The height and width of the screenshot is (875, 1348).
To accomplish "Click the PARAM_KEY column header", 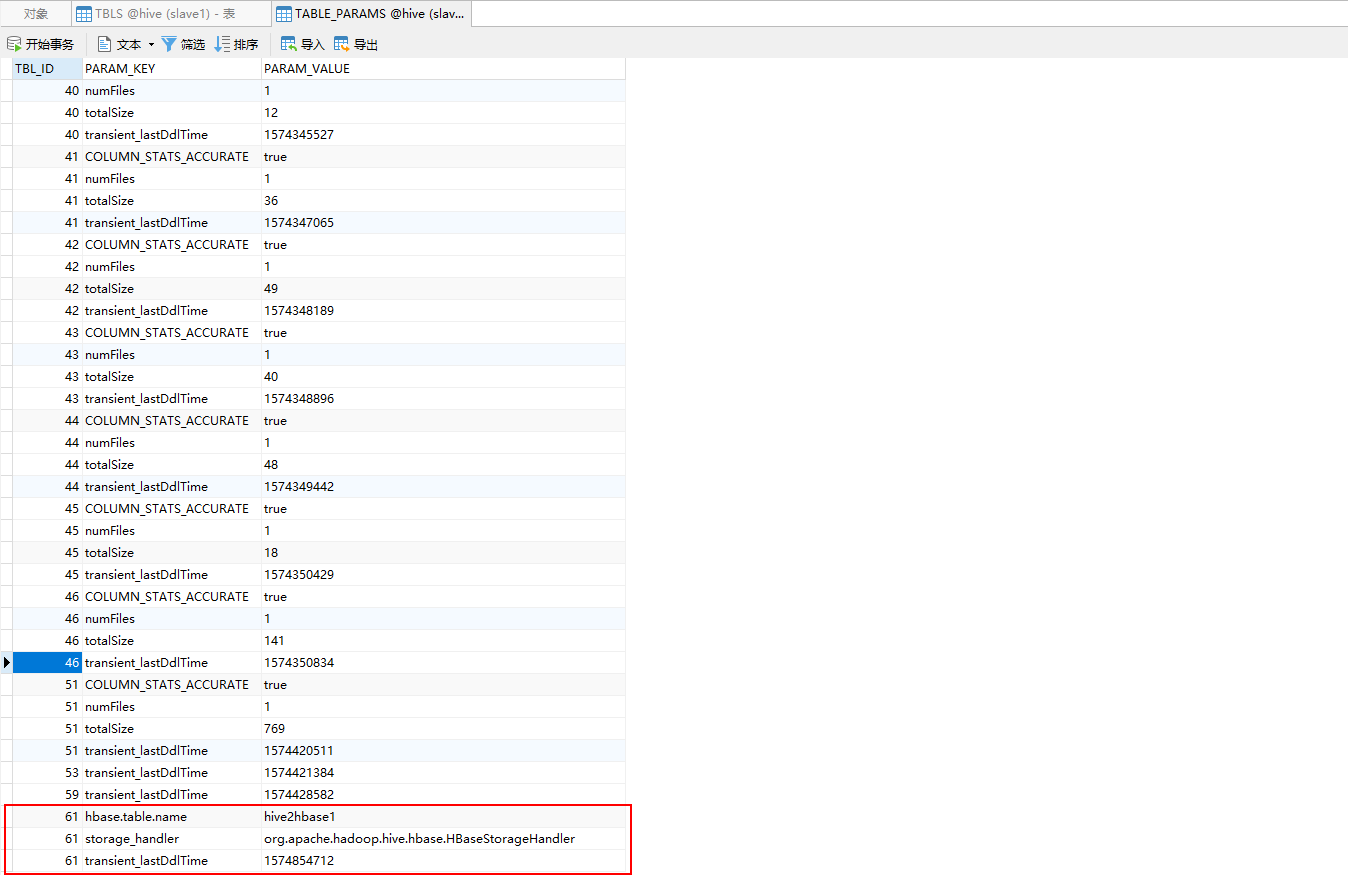I will click(x=172, y=69).
